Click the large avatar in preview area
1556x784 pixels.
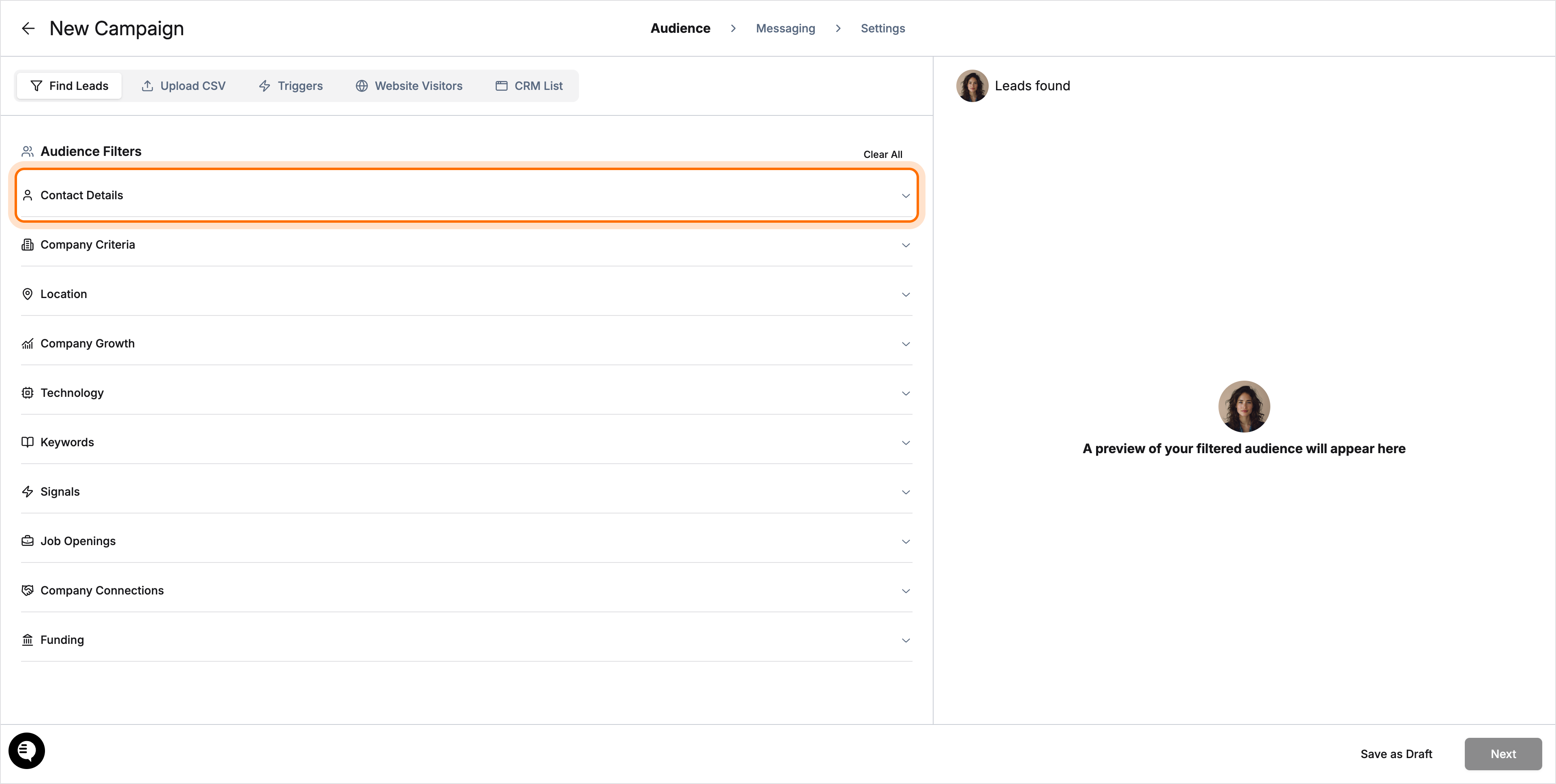(1244, 406)
